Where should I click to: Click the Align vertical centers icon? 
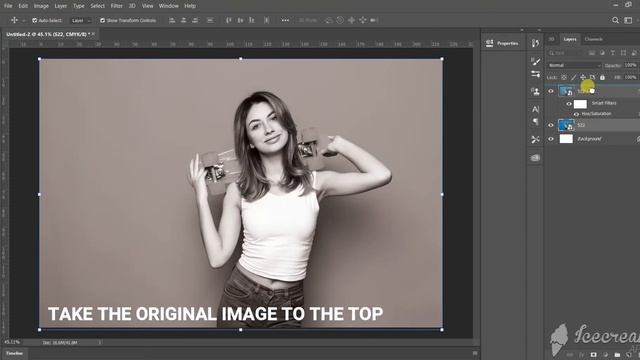[240, 20]
